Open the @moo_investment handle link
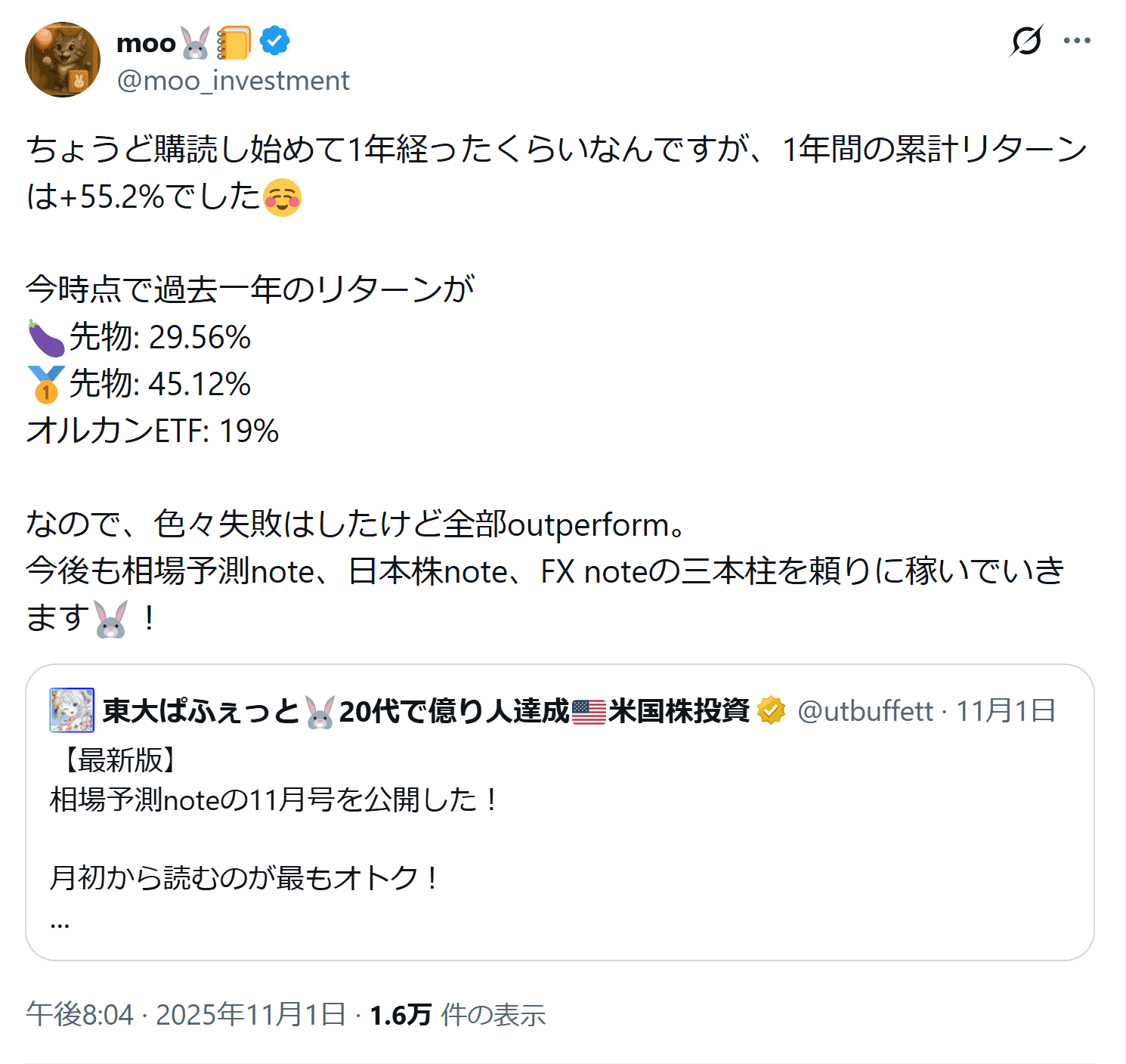Image resolution: width=1126 pixels, height=1064 pixels. click(x=233, y=81)
